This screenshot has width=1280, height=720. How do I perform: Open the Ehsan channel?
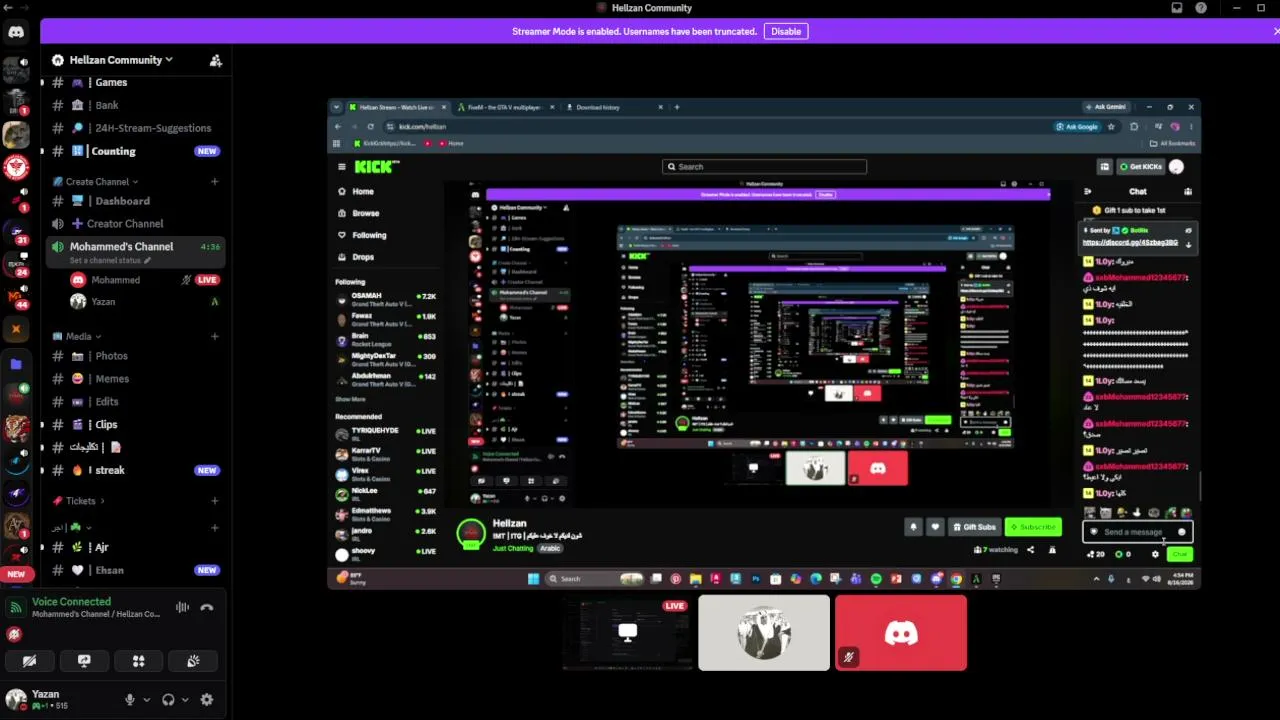(x=135, y=570)
